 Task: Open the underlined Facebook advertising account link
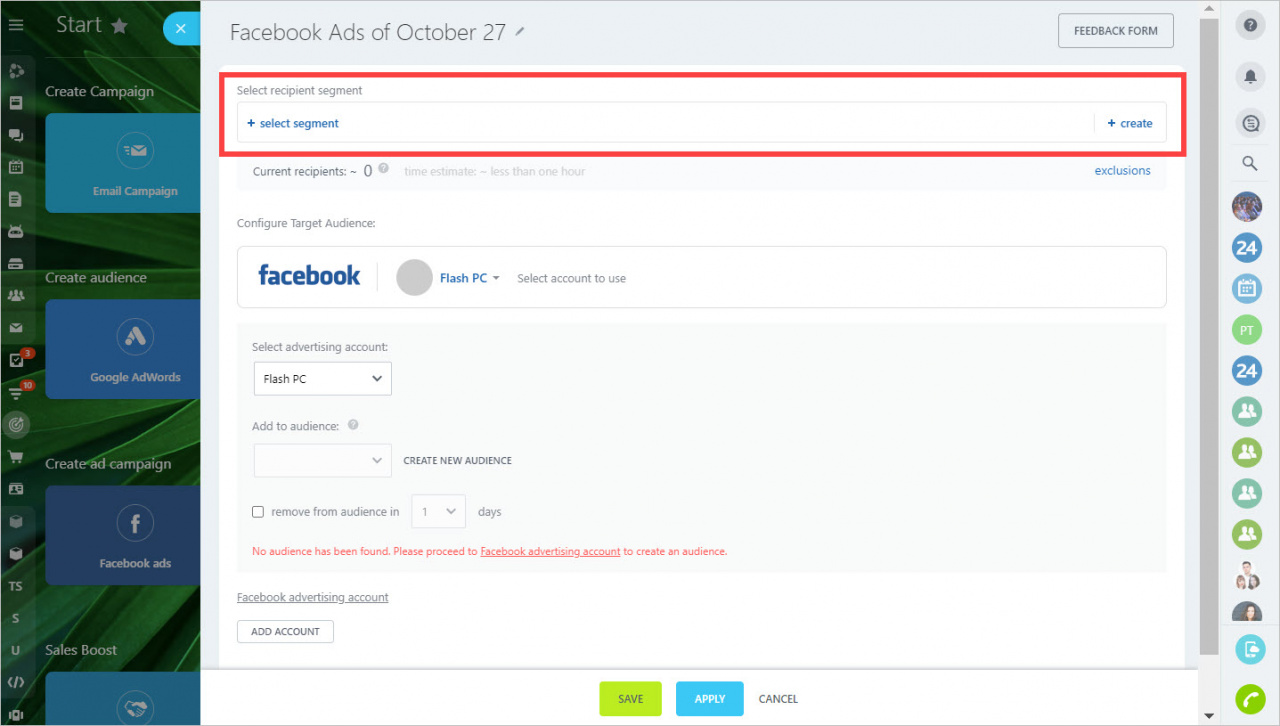[312, 597]
